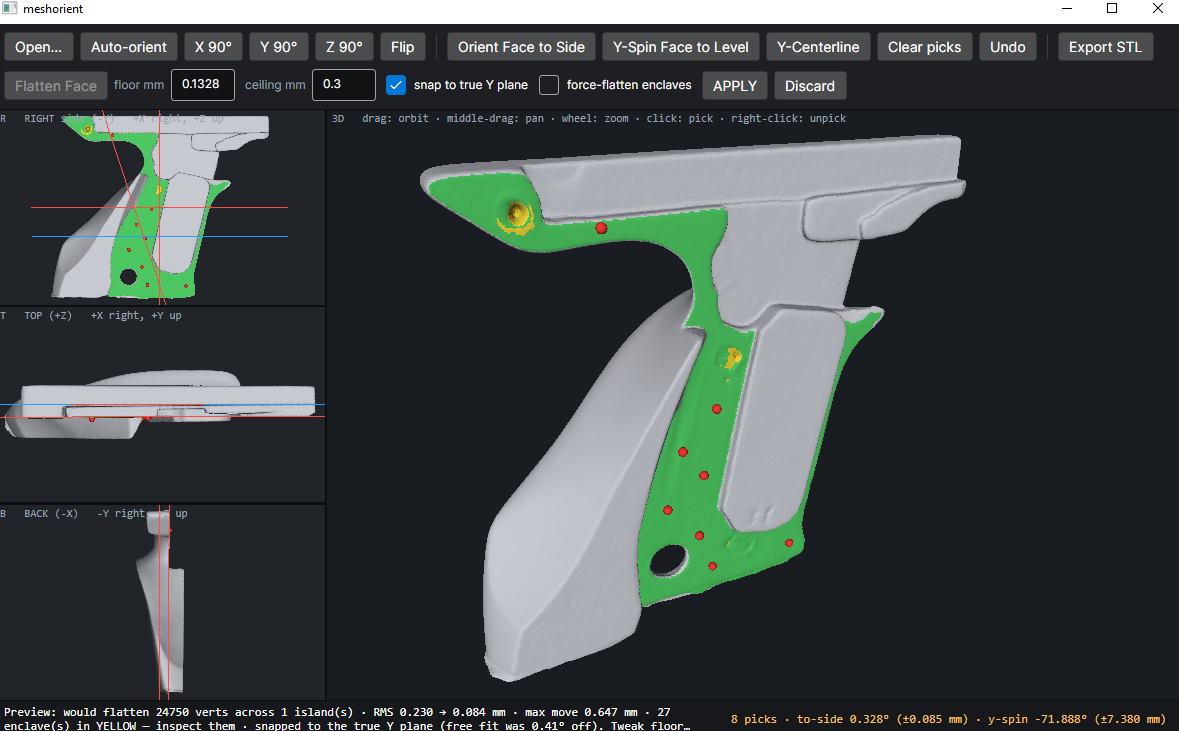The height and width of the screenshot is (731, 1179).
Task: Rotate mesh with X 90° button
Action: (213, 47)
